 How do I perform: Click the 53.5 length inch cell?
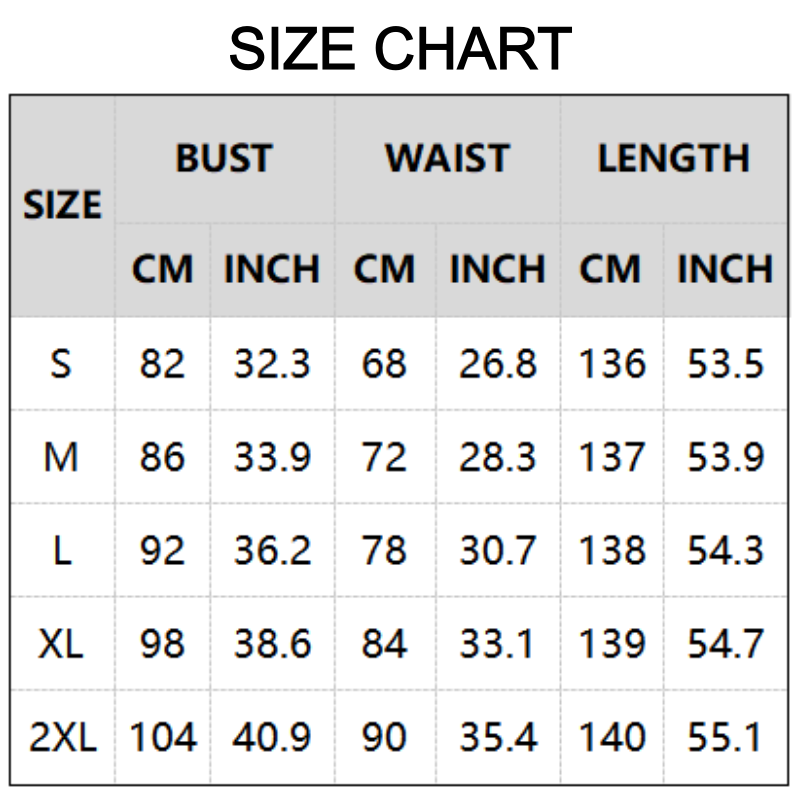coord(725,364)
